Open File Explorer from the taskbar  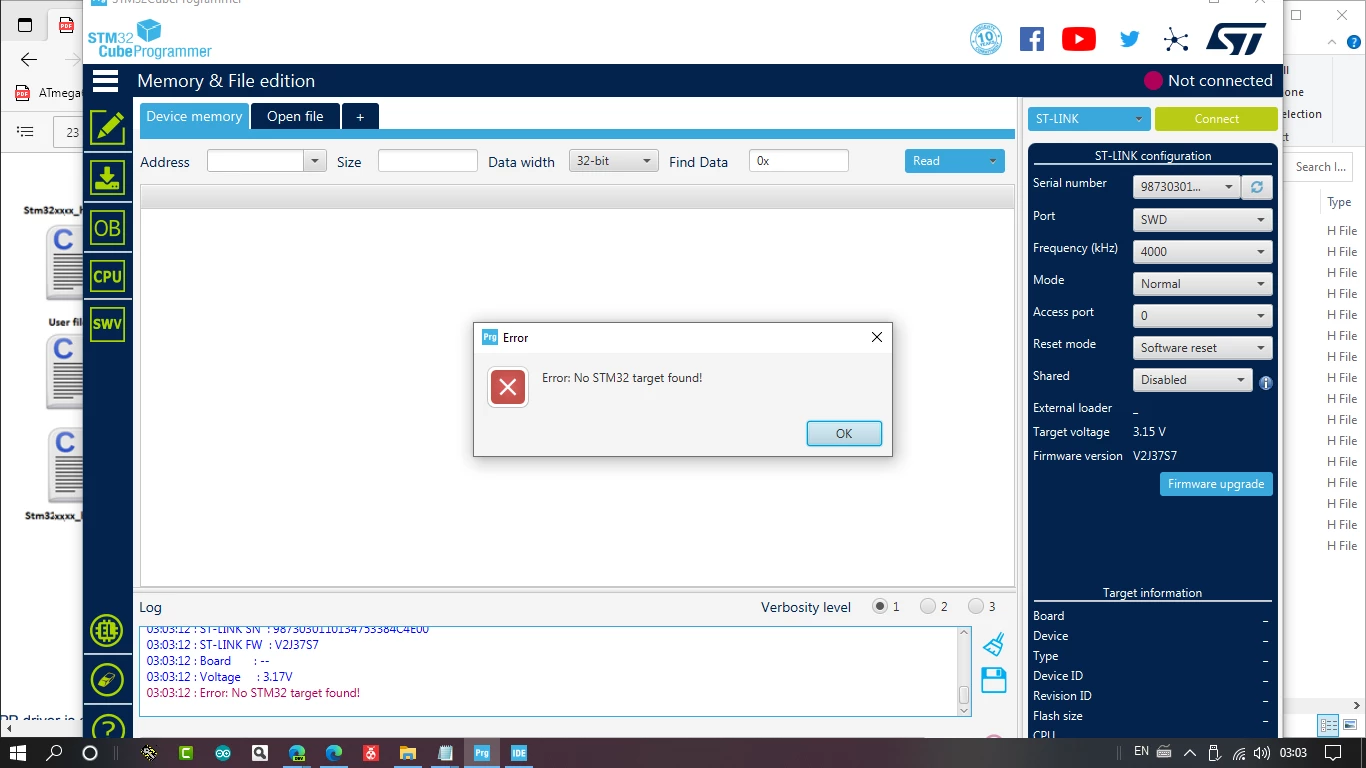pyautogui.click(x=408, y=753)
